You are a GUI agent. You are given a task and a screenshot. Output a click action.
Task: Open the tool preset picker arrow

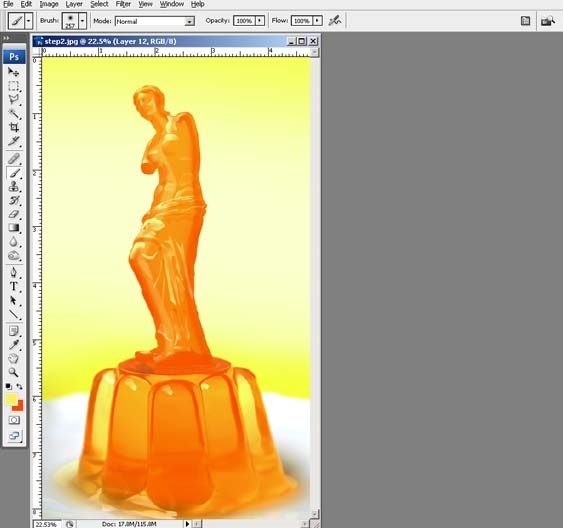click(x=28, y=21)
